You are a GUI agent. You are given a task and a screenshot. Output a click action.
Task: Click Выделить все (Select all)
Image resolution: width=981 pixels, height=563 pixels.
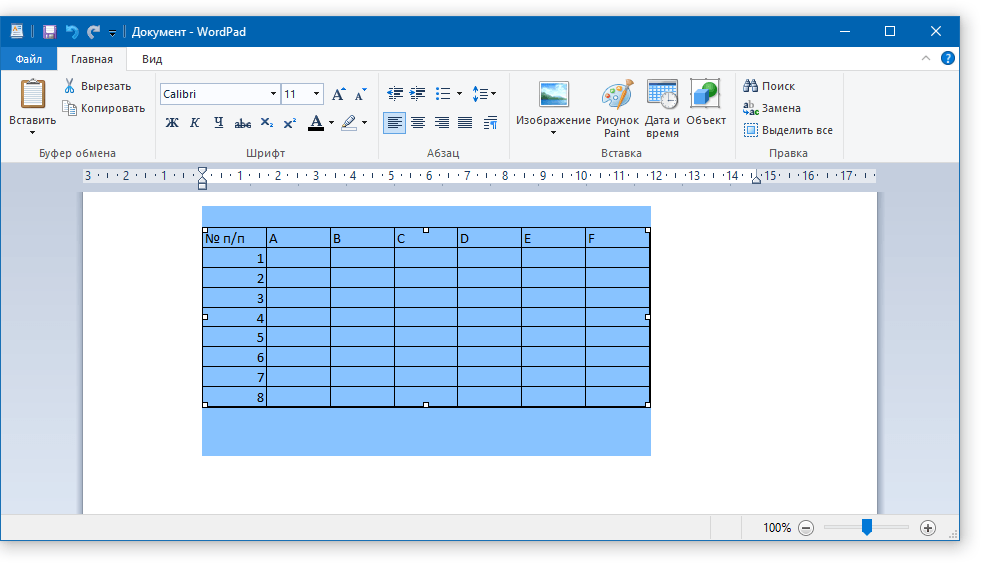pos(788,130)
